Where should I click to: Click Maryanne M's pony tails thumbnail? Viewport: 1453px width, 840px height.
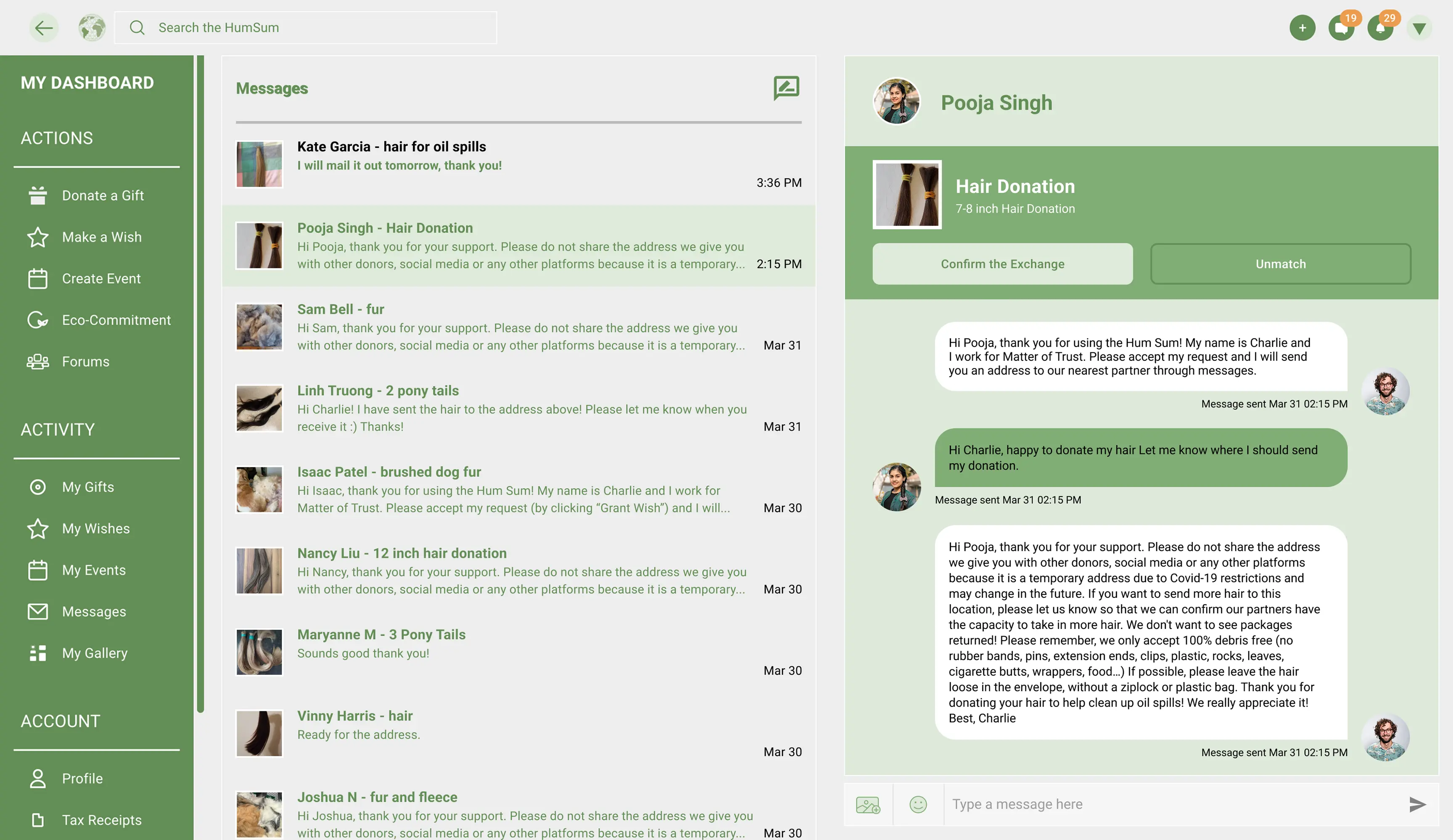(x=259, y=652)
